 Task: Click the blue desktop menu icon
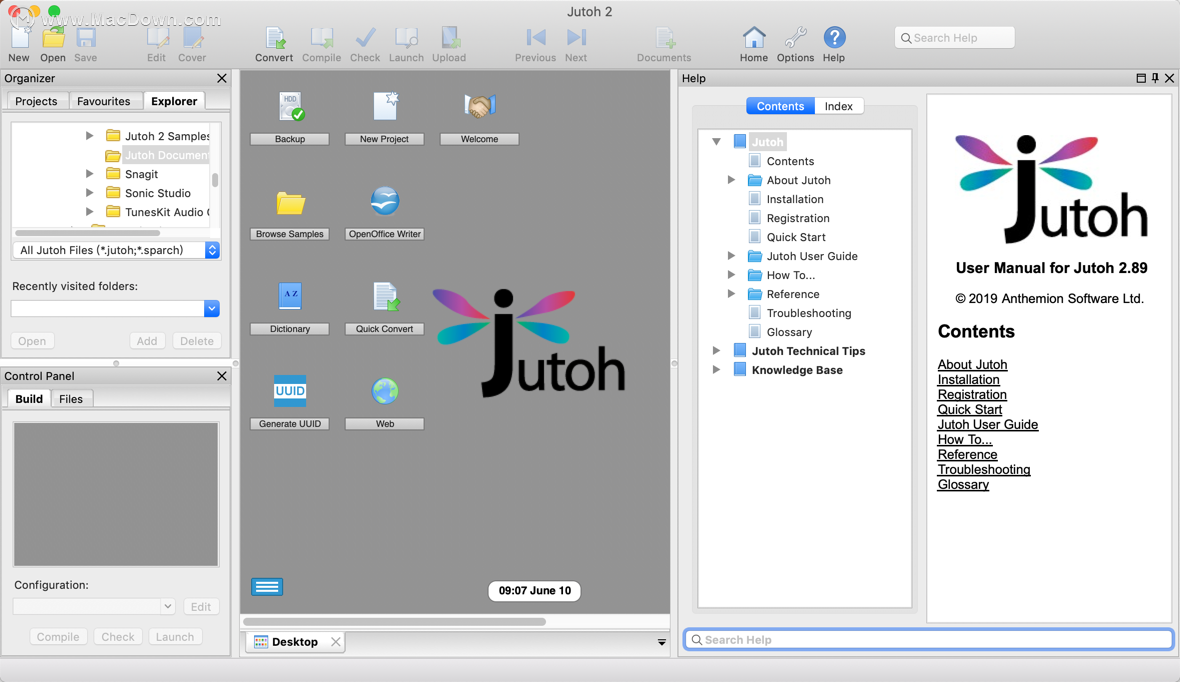tap(267, 587)
